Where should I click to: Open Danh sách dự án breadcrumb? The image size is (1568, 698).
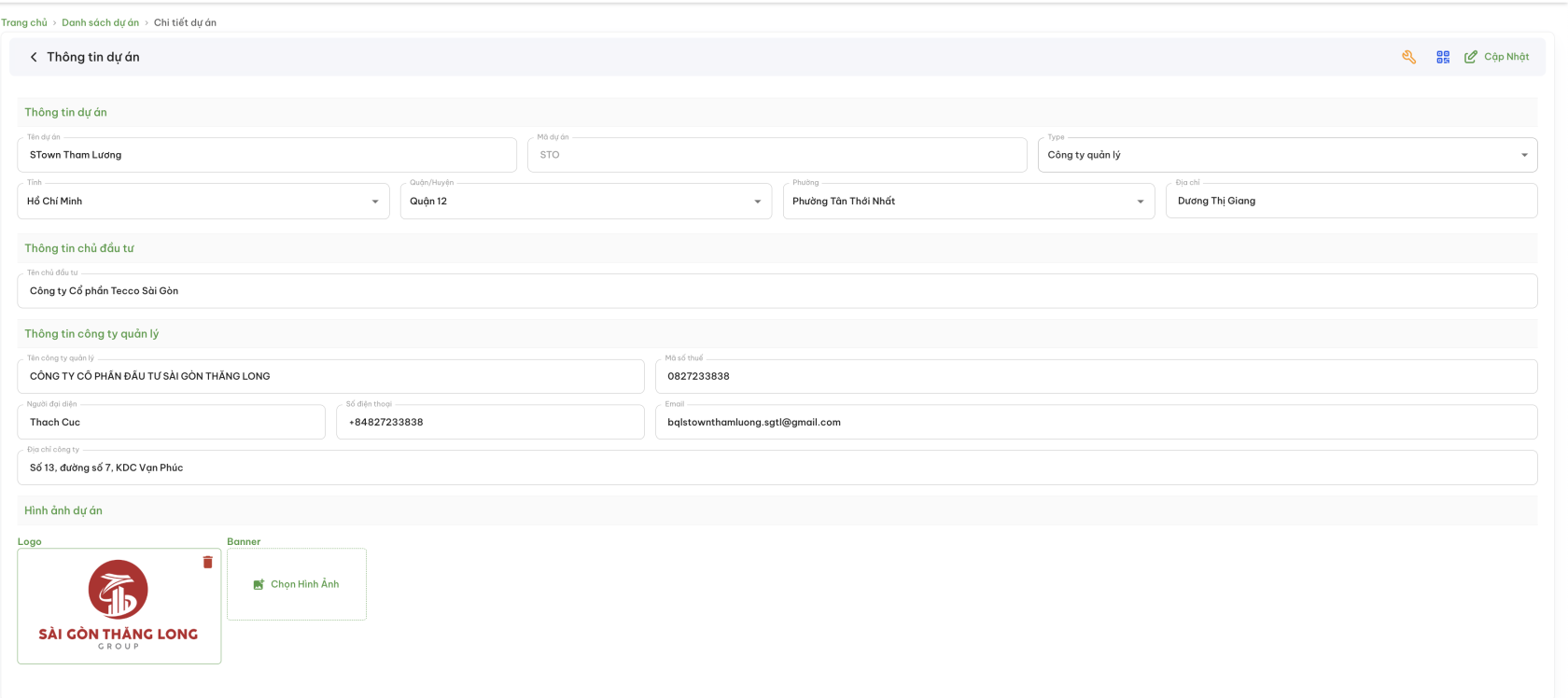pos(100,22)
